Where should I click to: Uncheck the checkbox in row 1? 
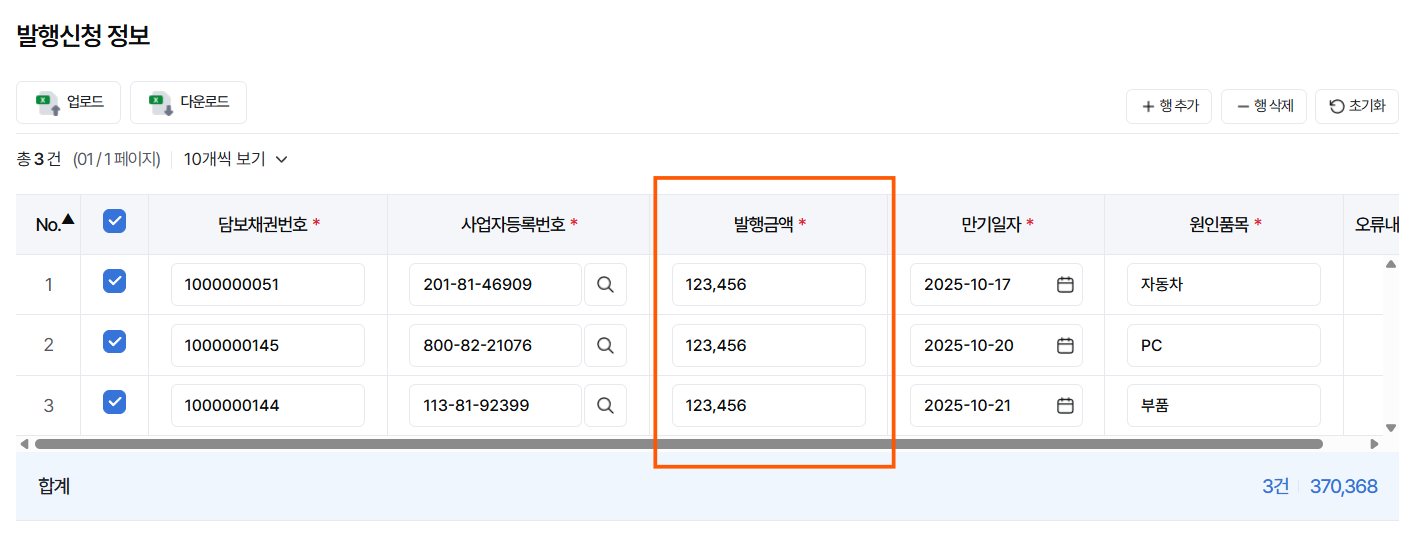pos(115,281)
